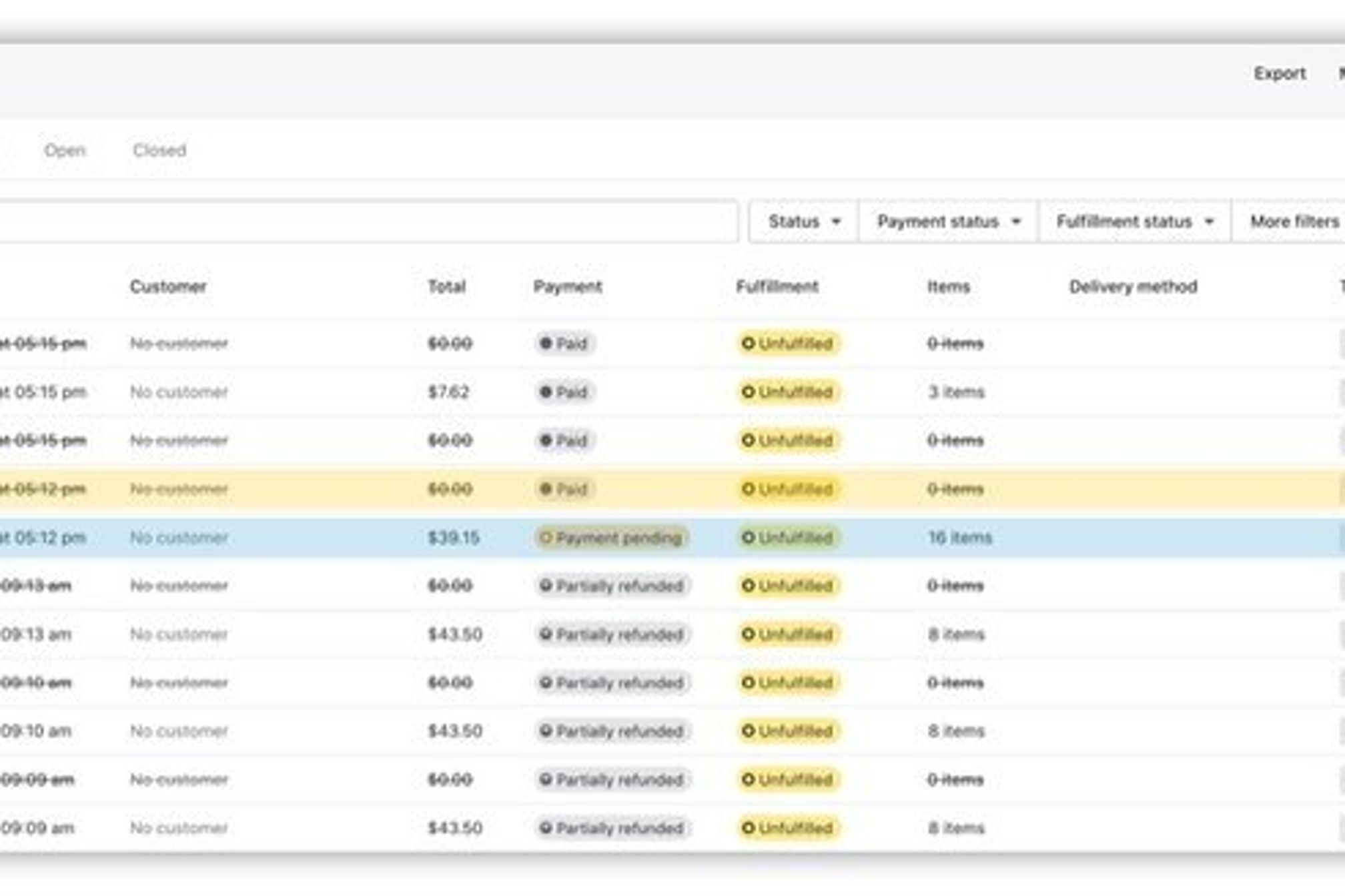Image resolution: width=1345 pixels, height=896 pixels.
Task: Click the $7.62 total cell
Action: click(448, 392)
